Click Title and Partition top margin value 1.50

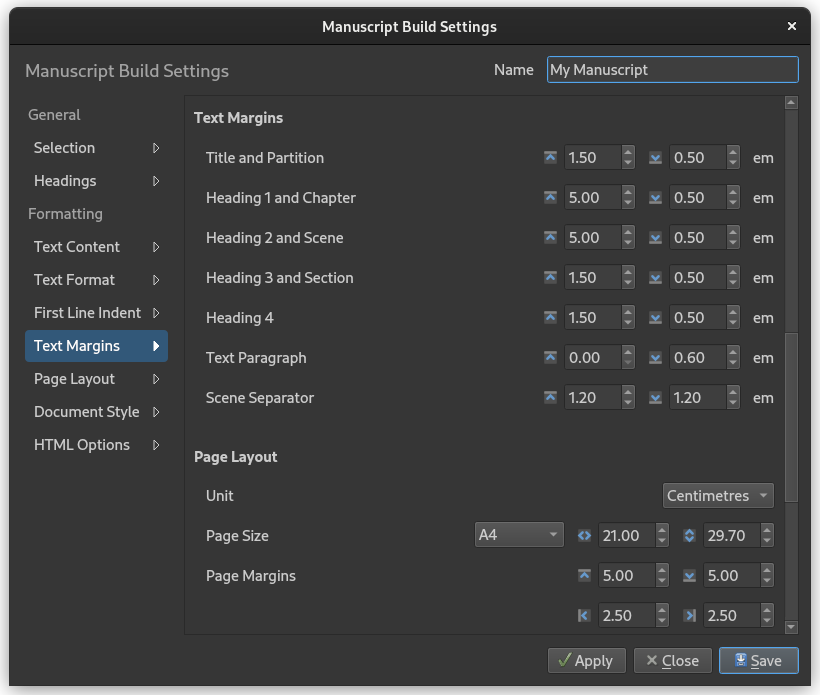pos(593,157)
